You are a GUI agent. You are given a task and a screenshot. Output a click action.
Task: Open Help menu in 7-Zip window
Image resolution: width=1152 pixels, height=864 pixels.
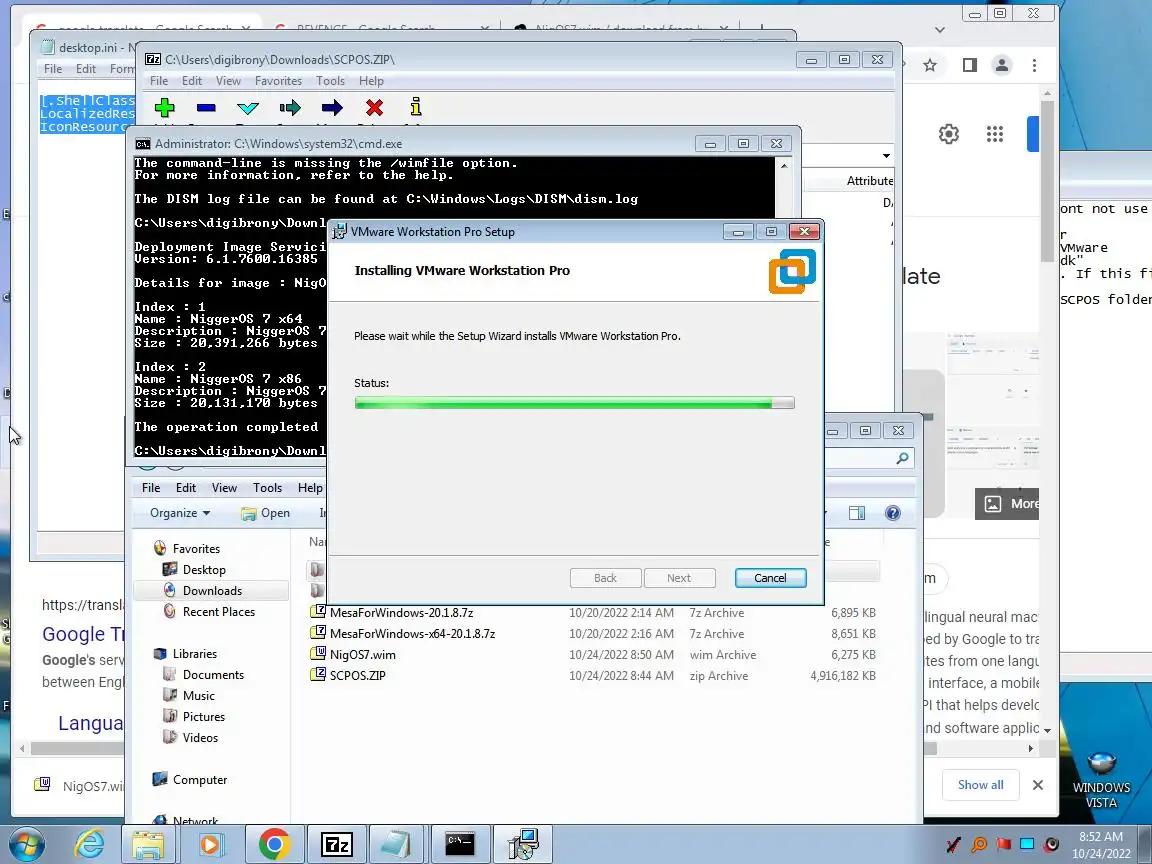pyautogui.click(x=371, y=81)
